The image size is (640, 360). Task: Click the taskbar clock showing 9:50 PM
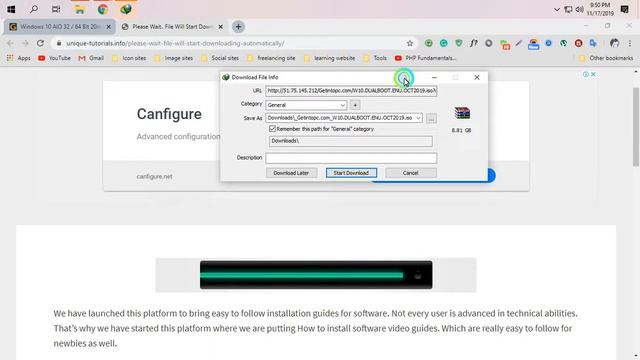[600, 9]
